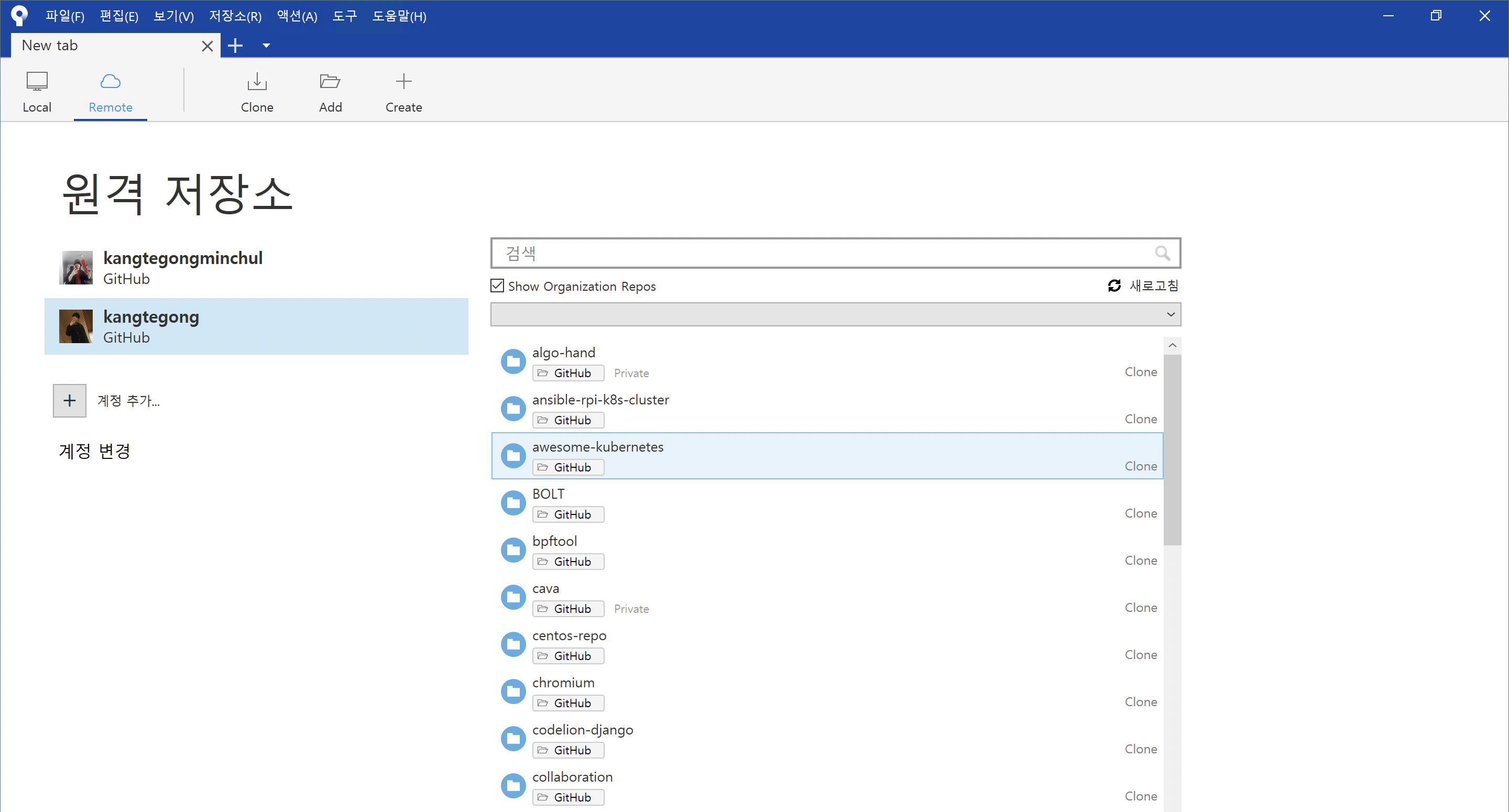This screenshot has height=812, width=1509.
Task: Clone the centos-repo repository
Action: 1141,655
